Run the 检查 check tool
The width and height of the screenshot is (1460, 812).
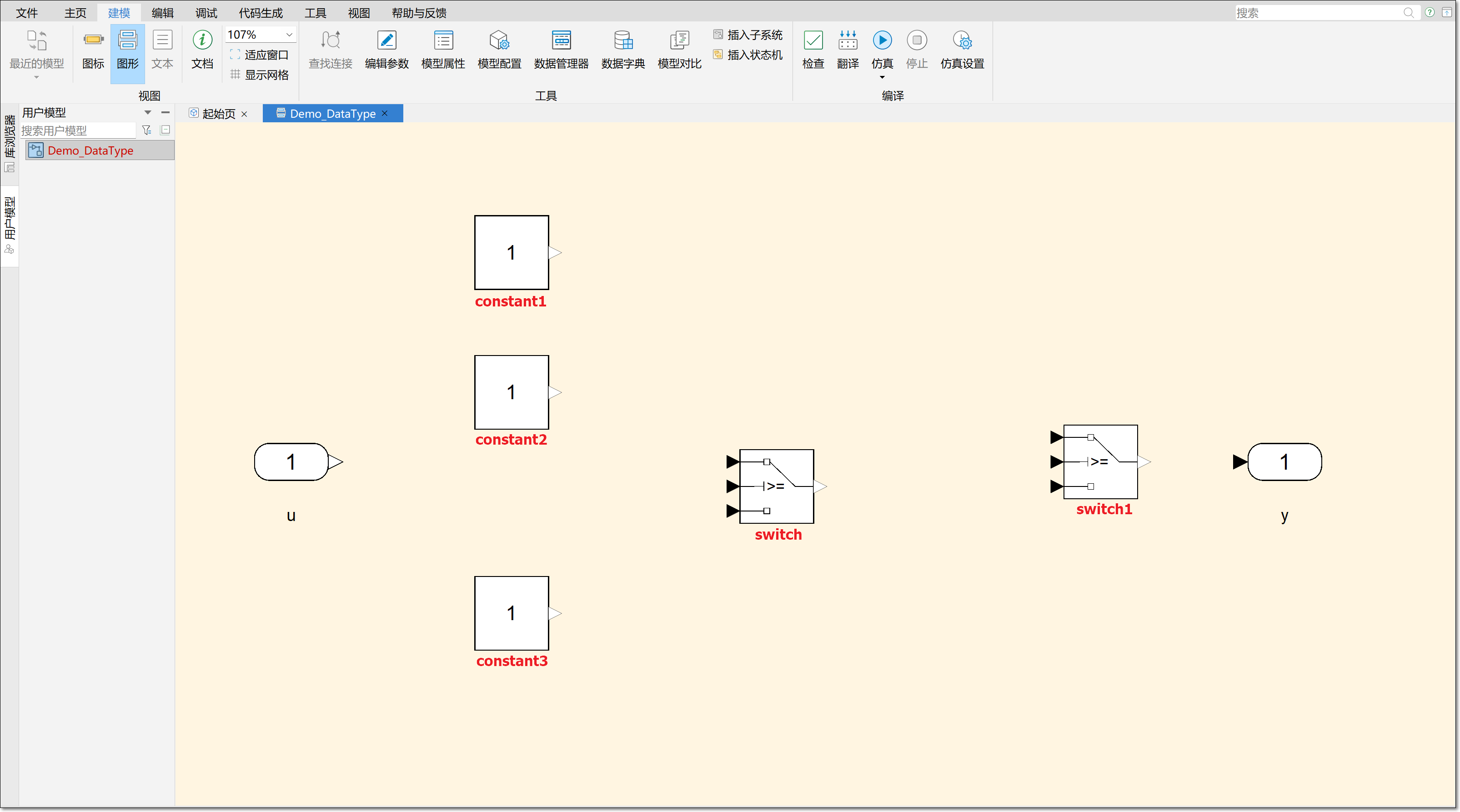coord(813,50)
